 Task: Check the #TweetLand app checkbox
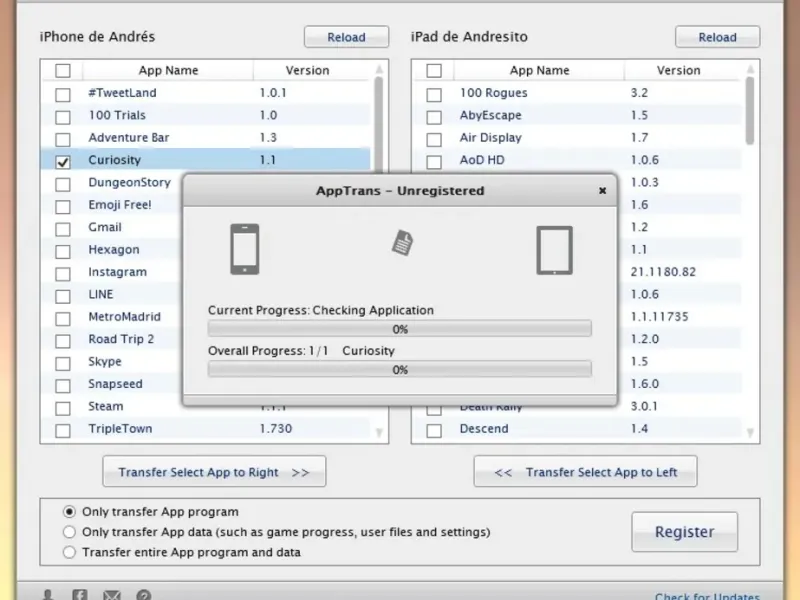click(x=63, y=94)
